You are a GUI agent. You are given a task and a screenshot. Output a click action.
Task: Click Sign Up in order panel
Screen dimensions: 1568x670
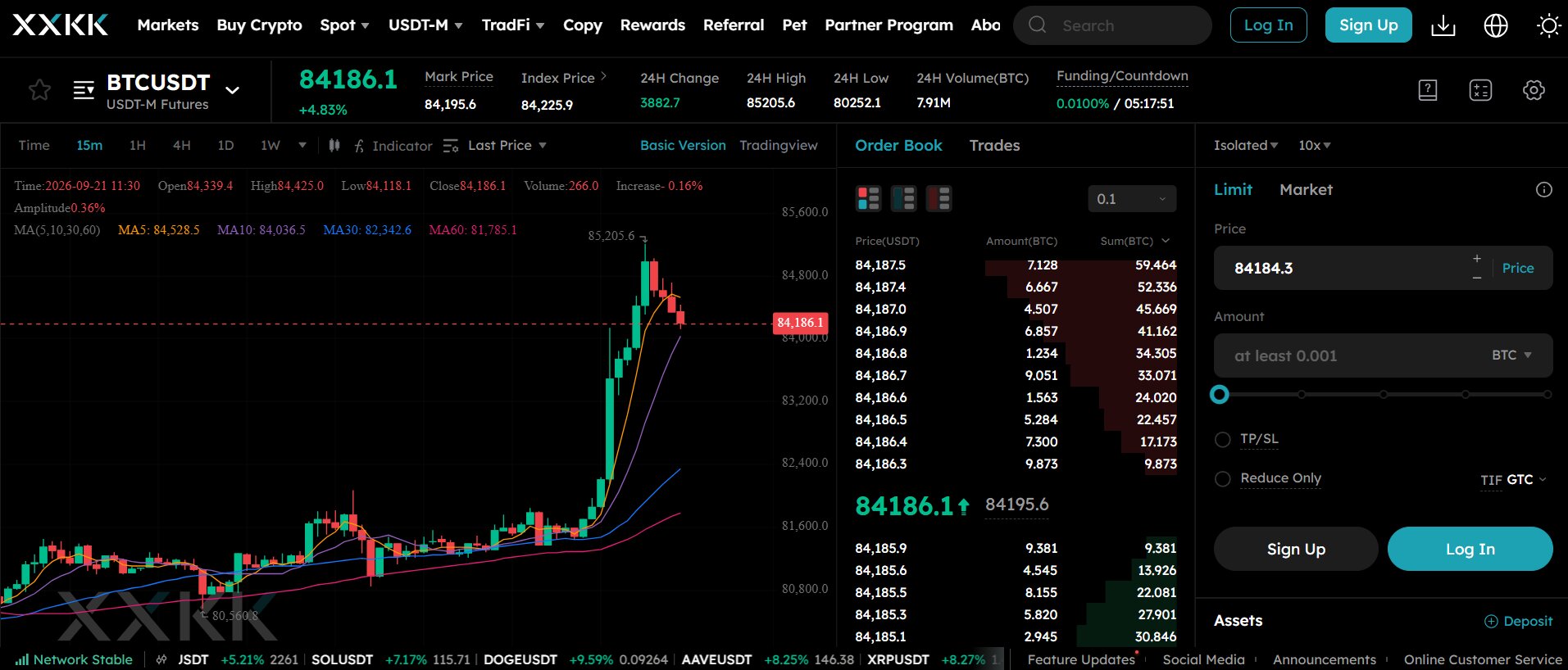1296,549
